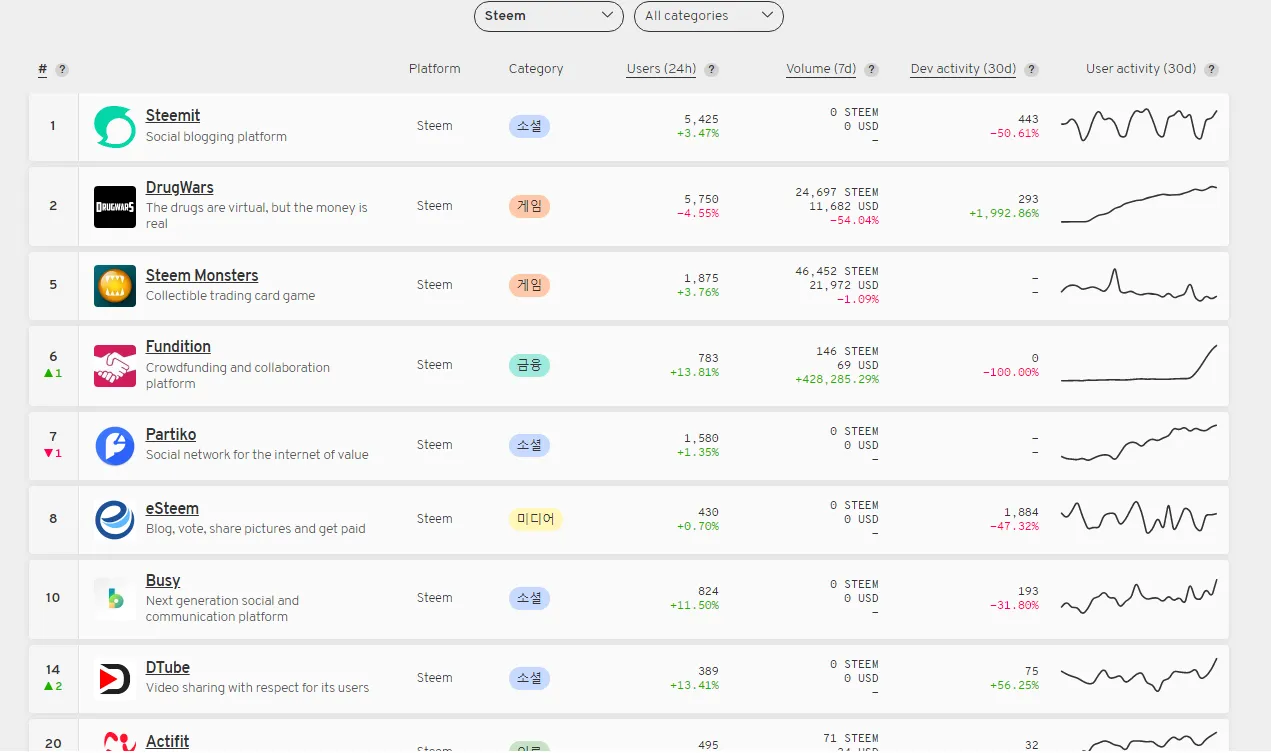Open the Partiko dapp link
The height and width of the screenshot is (753, 1271).
pyautogui.click(x=171, y=435)
